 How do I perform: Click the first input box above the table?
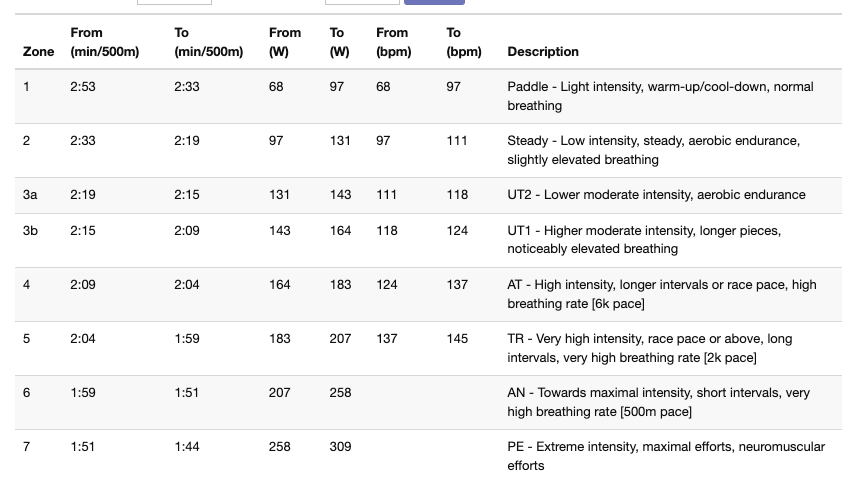(174, 2)
